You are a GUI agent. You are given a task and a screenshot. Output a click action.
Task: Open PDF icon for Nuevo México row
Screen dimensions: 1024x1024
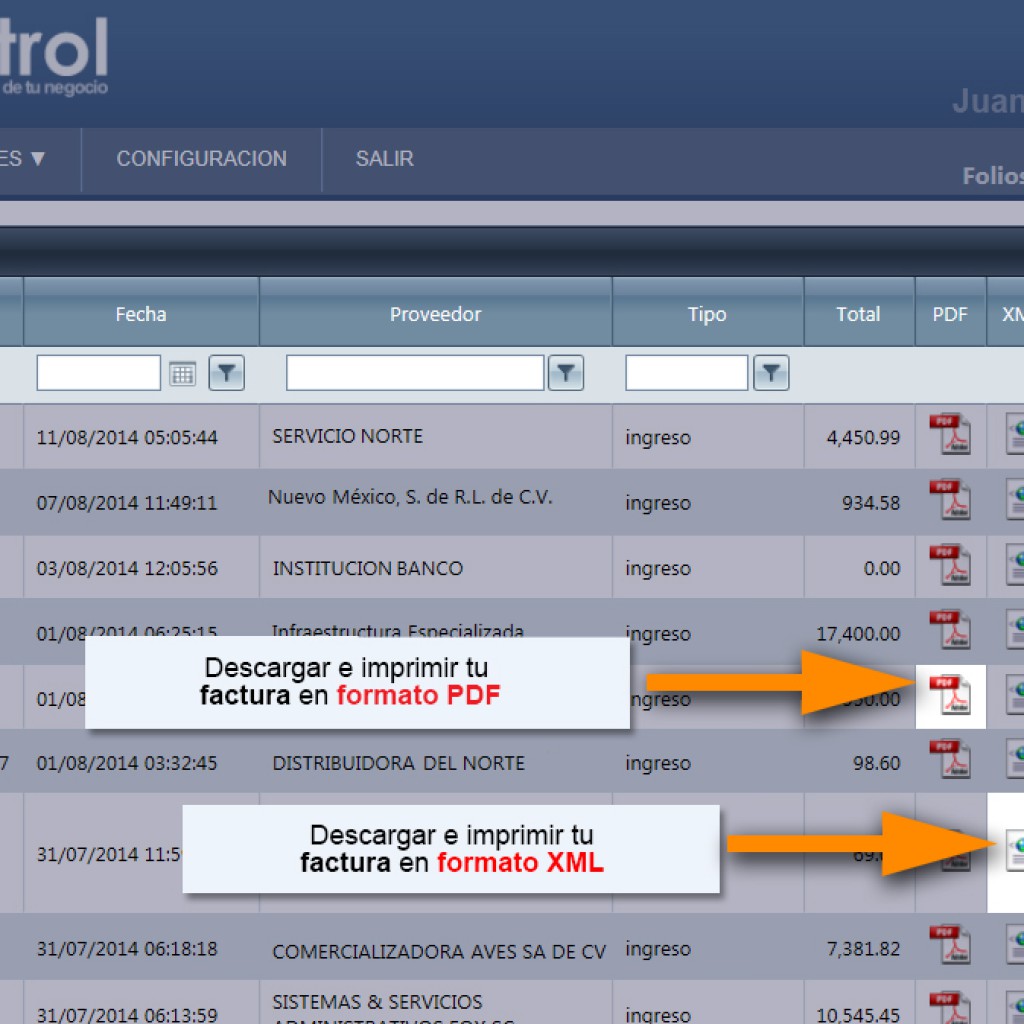click(950, 500)
